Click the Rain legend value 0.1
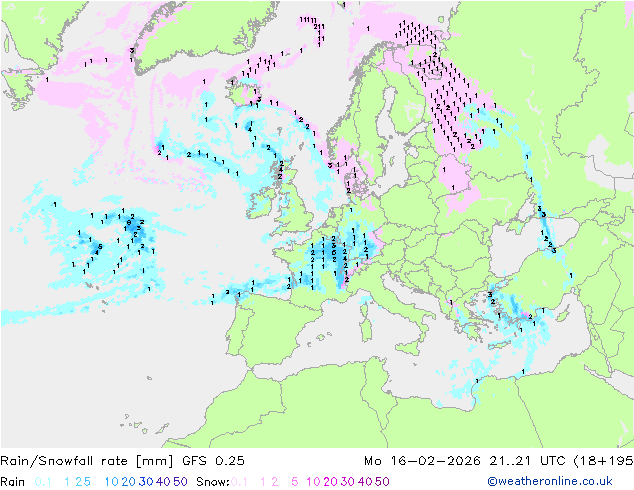The width and height of the screenshot is (634, 490). [x=43, y=482]
